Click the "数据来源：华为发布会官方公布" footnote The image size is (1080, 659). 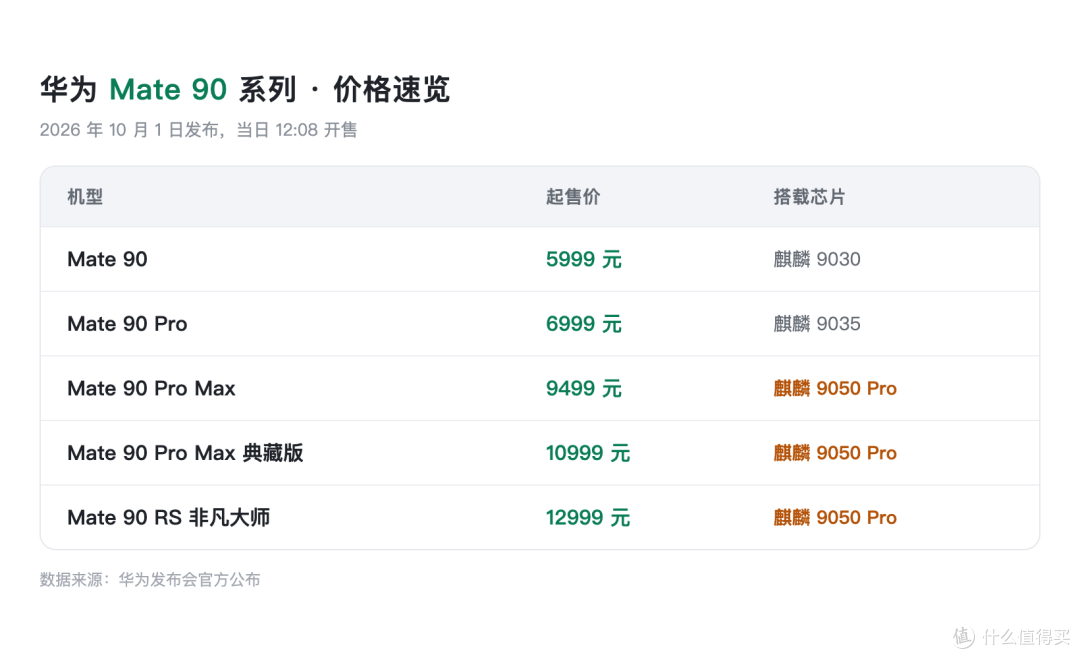(x=150, y=580)
